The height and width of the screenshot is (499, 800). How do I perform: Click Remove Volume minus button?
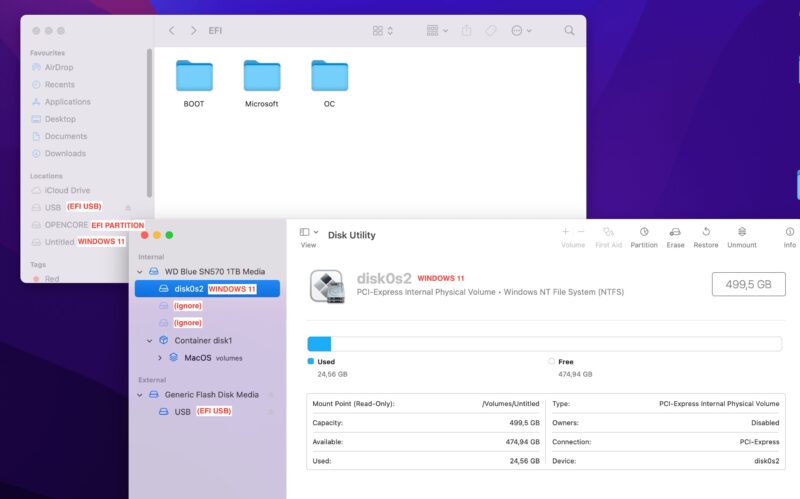(581, 232)
